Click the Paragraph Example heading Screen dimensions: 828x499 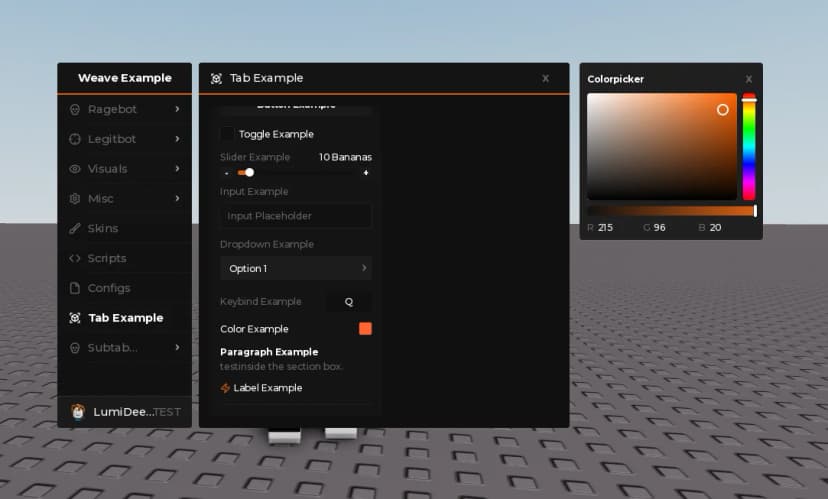point(269,352)
